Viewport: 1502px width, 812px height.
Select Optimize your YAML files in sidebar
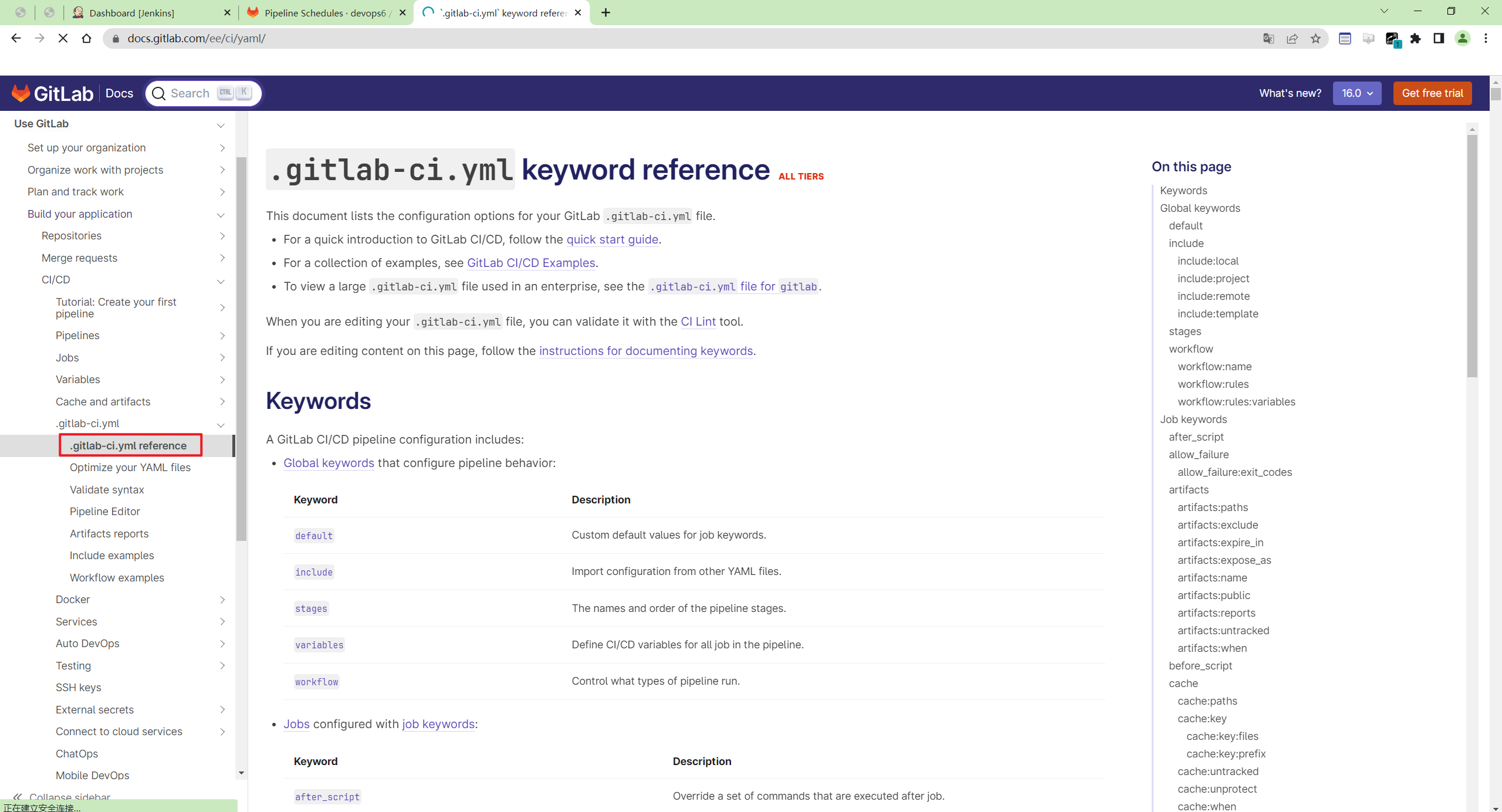(x=130, y=468)
